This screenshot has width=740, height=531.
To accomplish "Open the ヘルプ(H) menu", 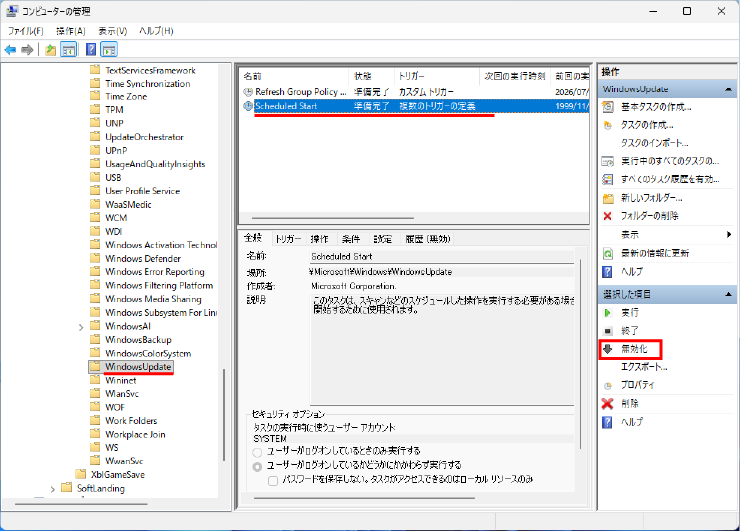I will tap(156, 31).
